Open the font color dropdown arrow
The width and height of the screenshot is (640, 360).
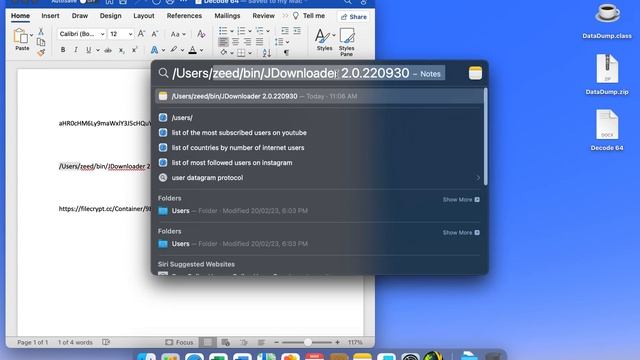pos(202,51)
